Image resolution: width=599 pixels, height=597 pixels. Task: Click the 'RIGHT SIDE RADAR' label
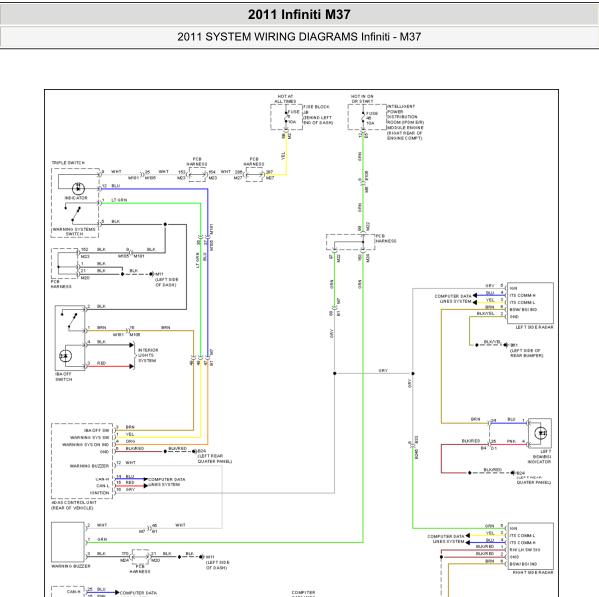533,573
